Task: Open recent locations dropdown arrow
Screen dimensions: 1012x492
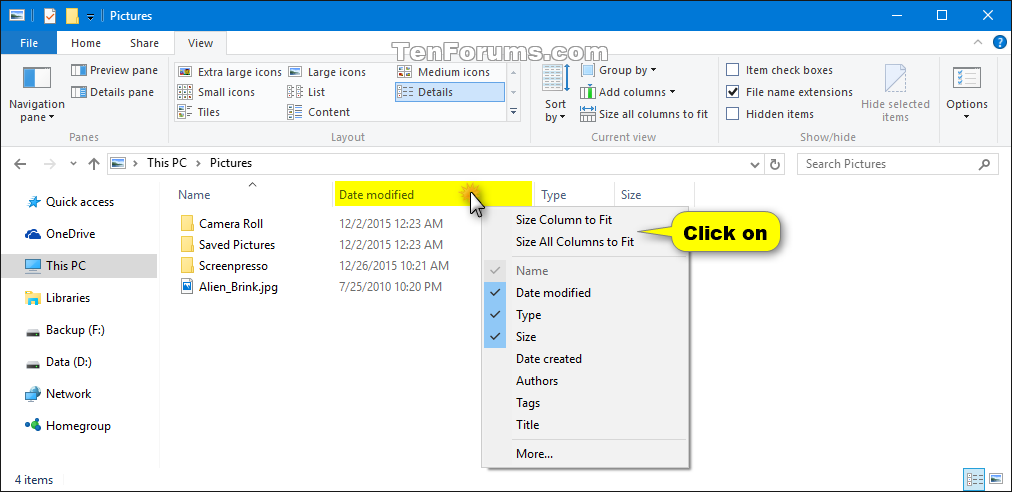Action: 74,164
